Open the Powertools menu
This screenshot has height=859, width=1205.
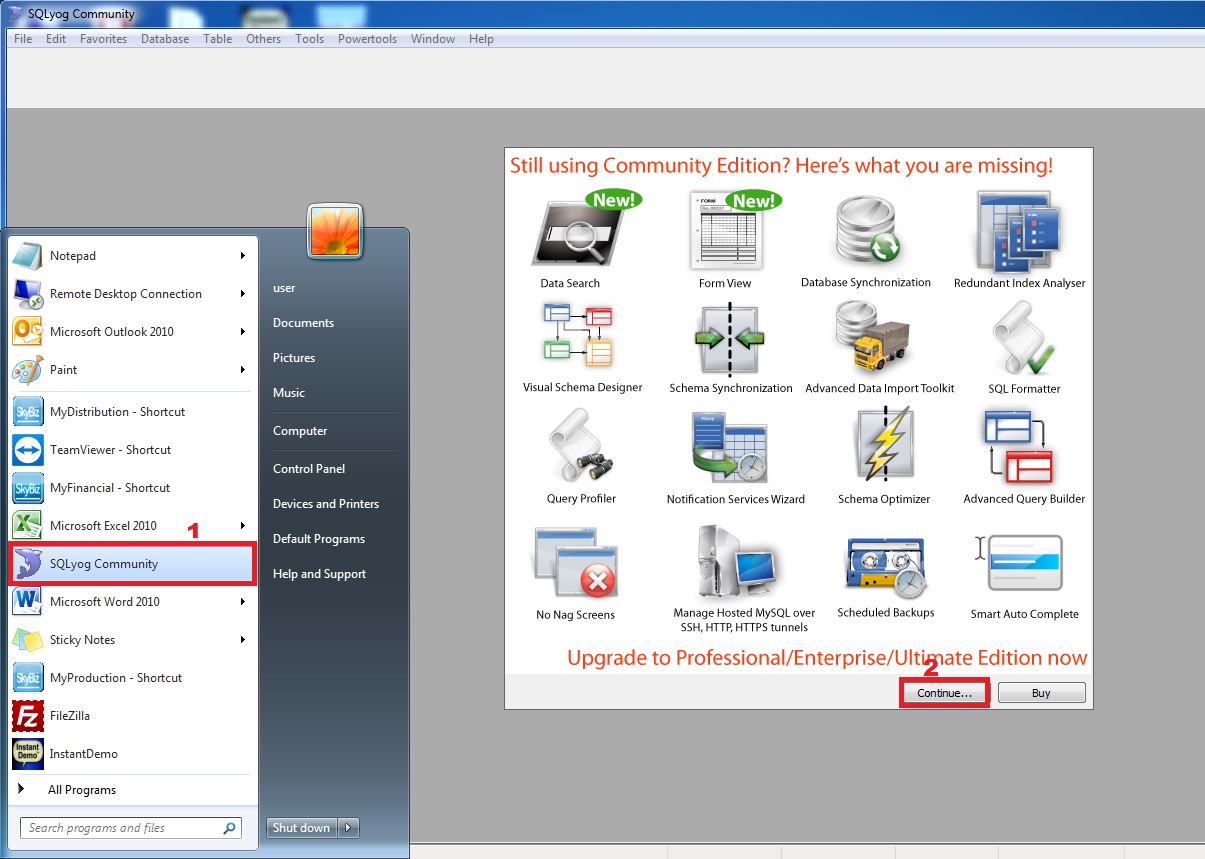coord(367,39)
